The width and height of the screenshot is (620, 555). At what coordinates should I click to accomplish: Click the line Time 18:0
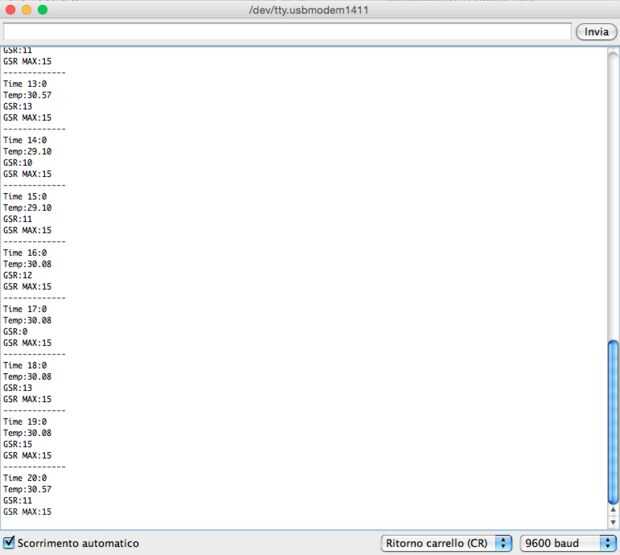tap(25, 366)
